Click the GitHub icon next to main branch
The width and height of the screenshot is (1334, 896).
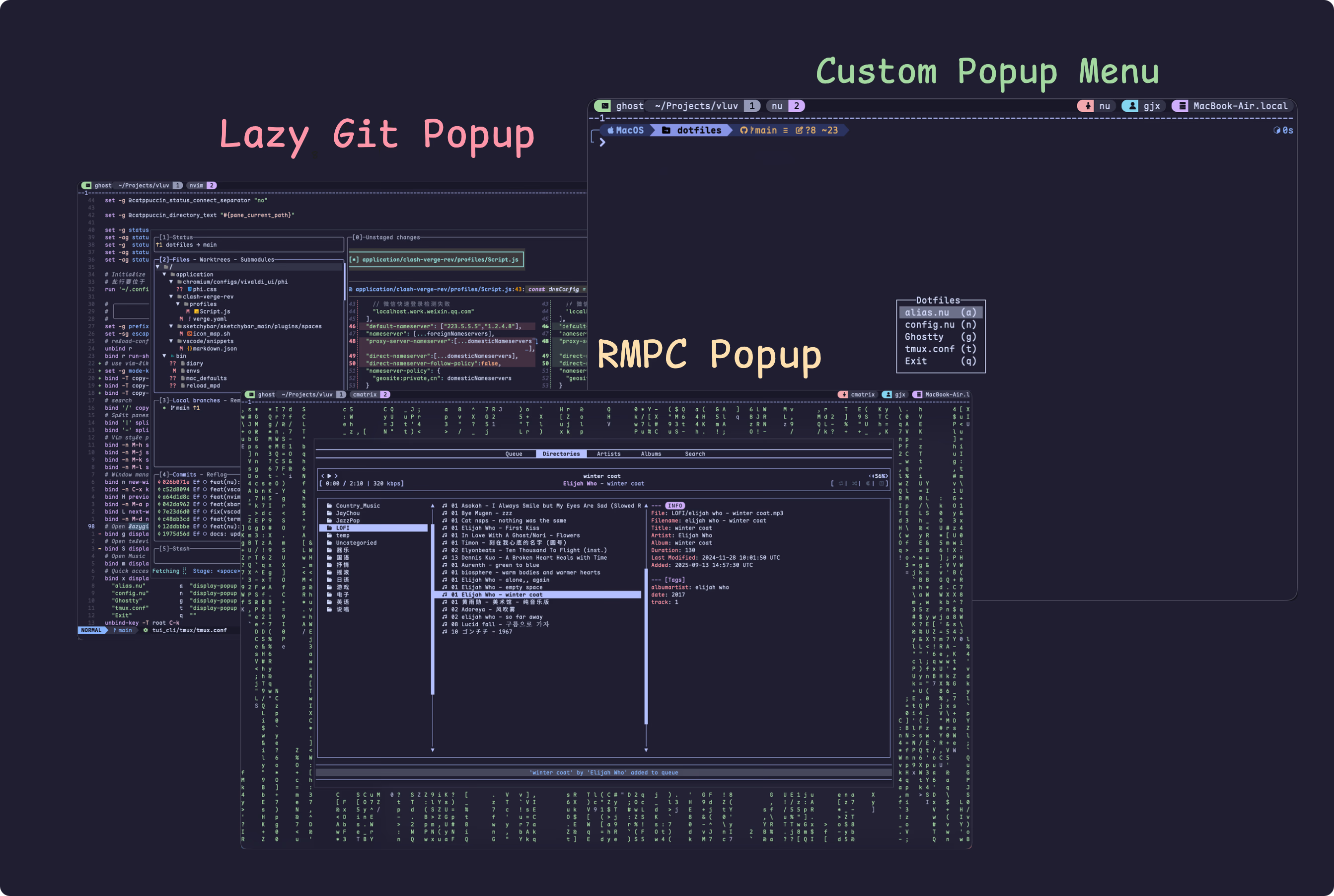743,130
